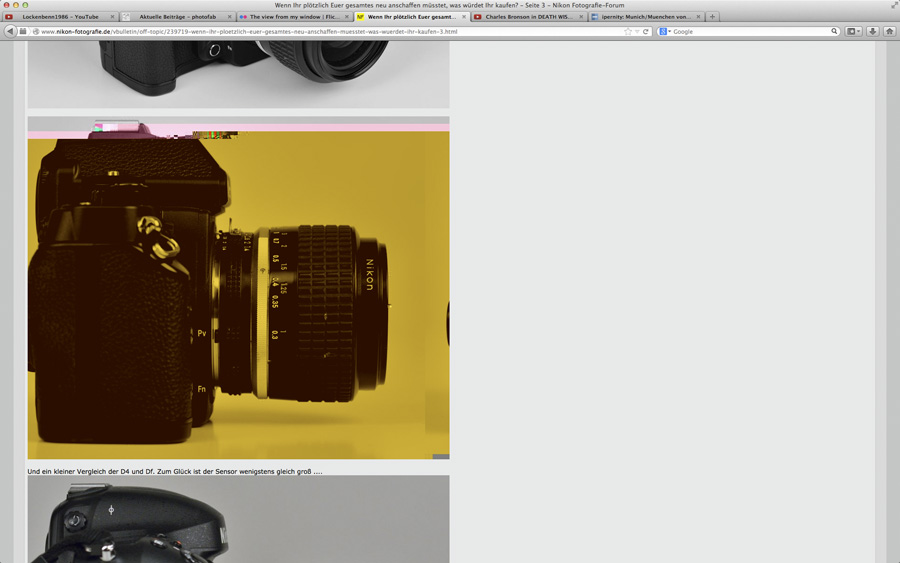Close the ipernity Munich tab

(698, 17)
